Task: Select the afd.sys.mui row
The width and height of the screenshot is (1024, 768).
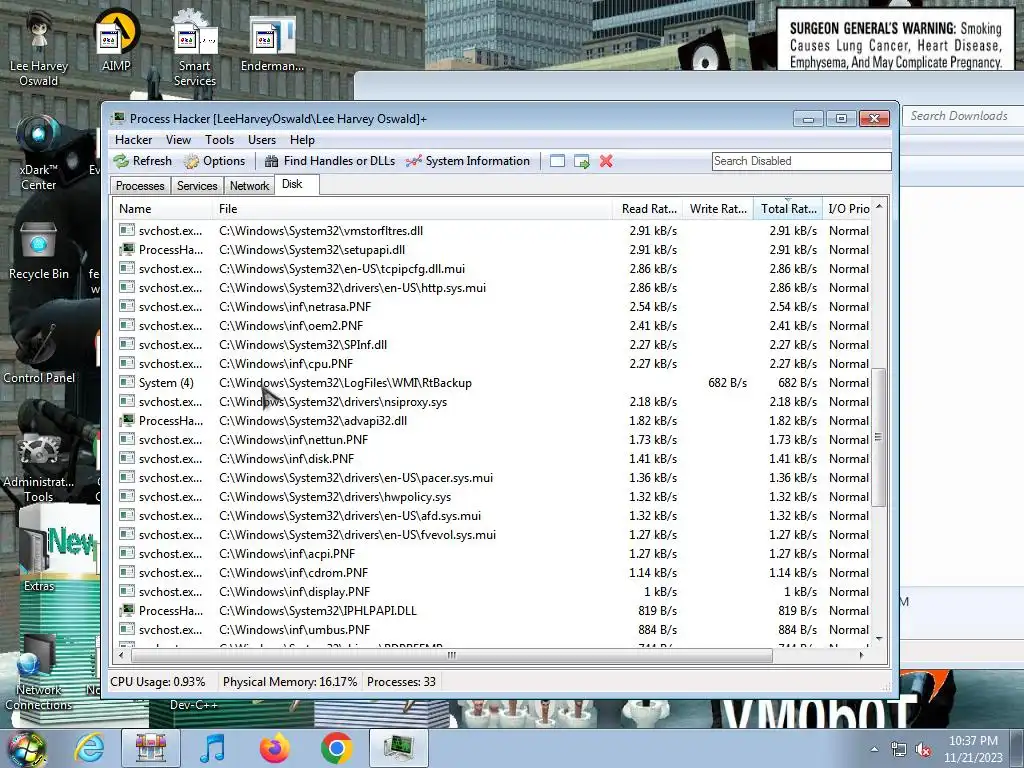Action: tap(494, 515)
